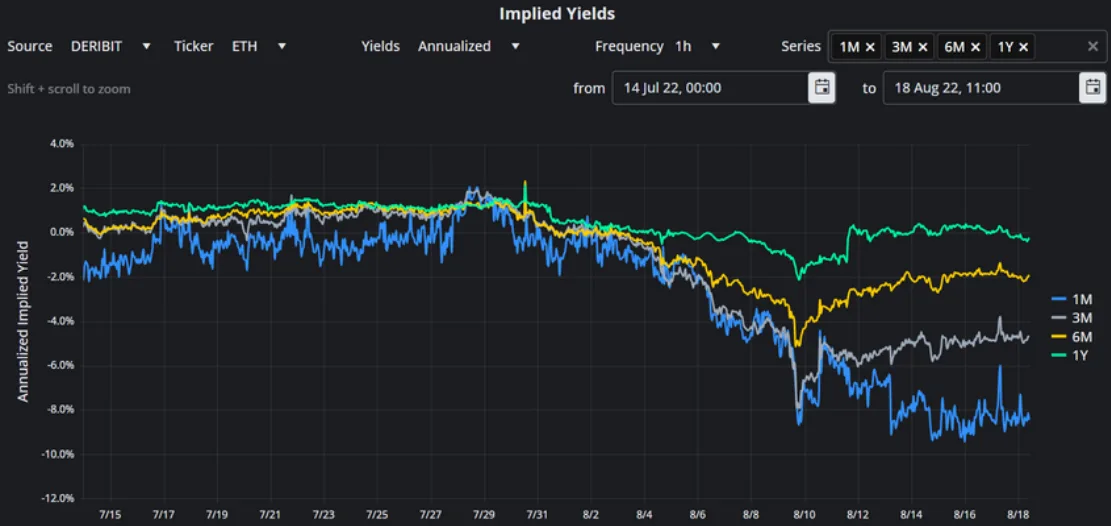Clear all selected series with the X
1111x526 pixels.
click(1093, 47)
